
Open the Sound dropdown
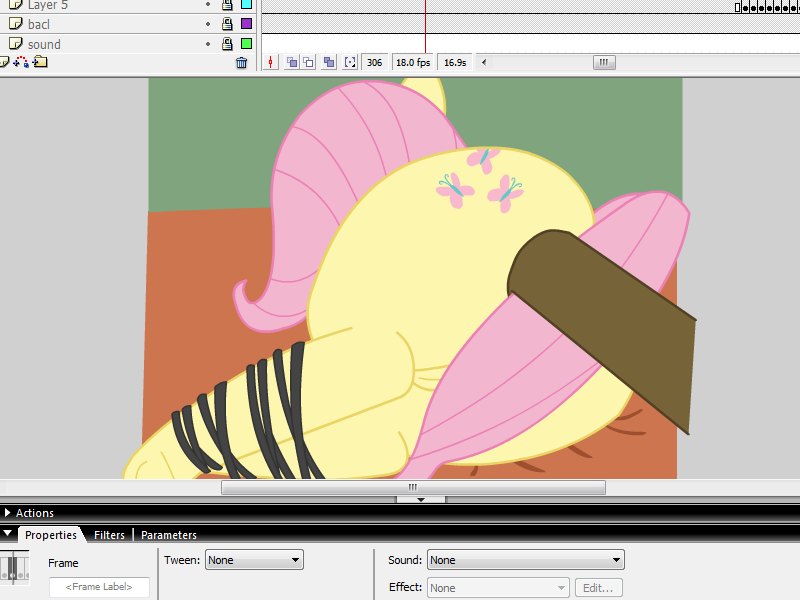point(525,560)
